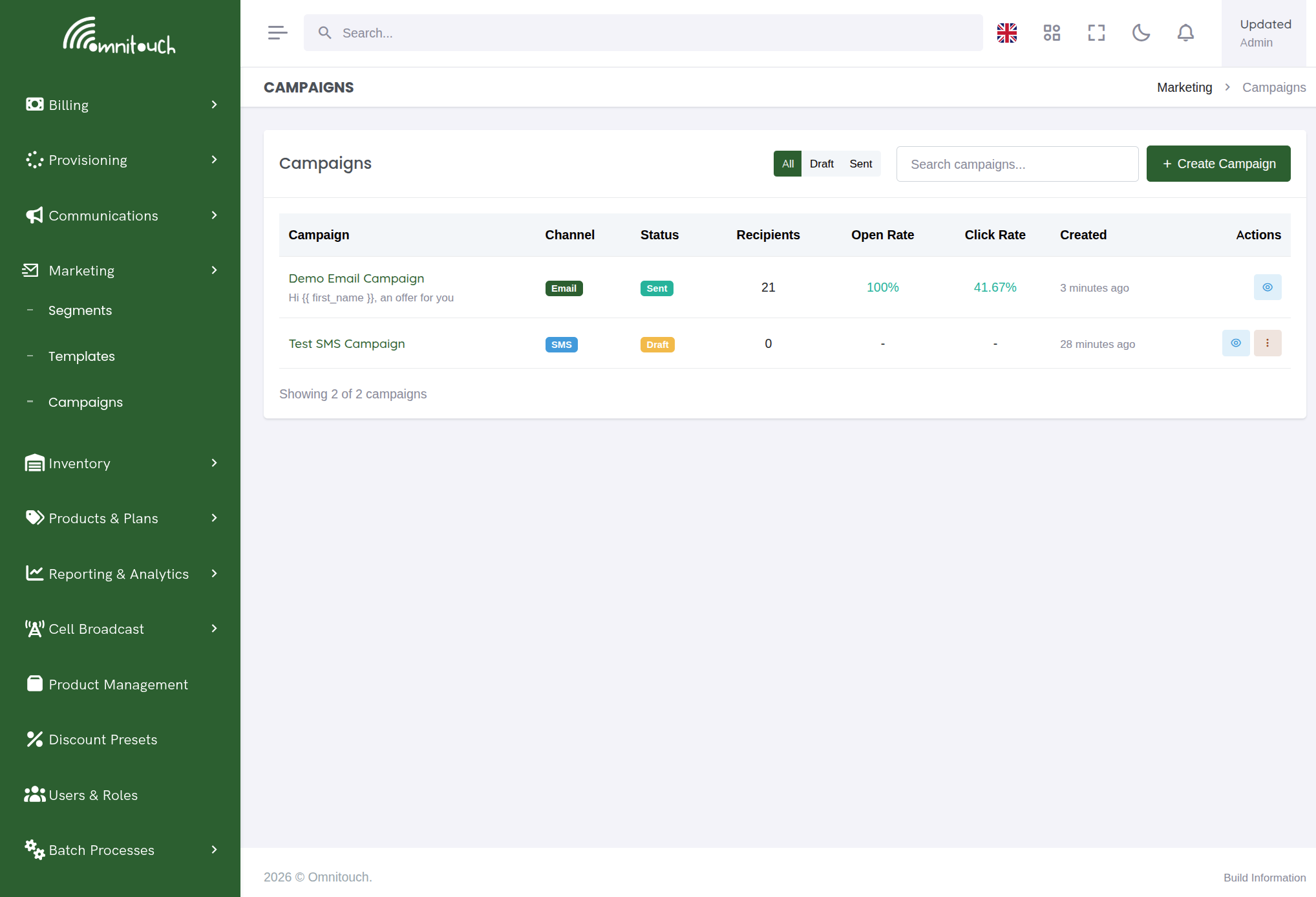Open more actions for Test SMS Campaign
The height and width of the screenshot is (897, 1316).
pyautogui.click(x=1268, y=343)
